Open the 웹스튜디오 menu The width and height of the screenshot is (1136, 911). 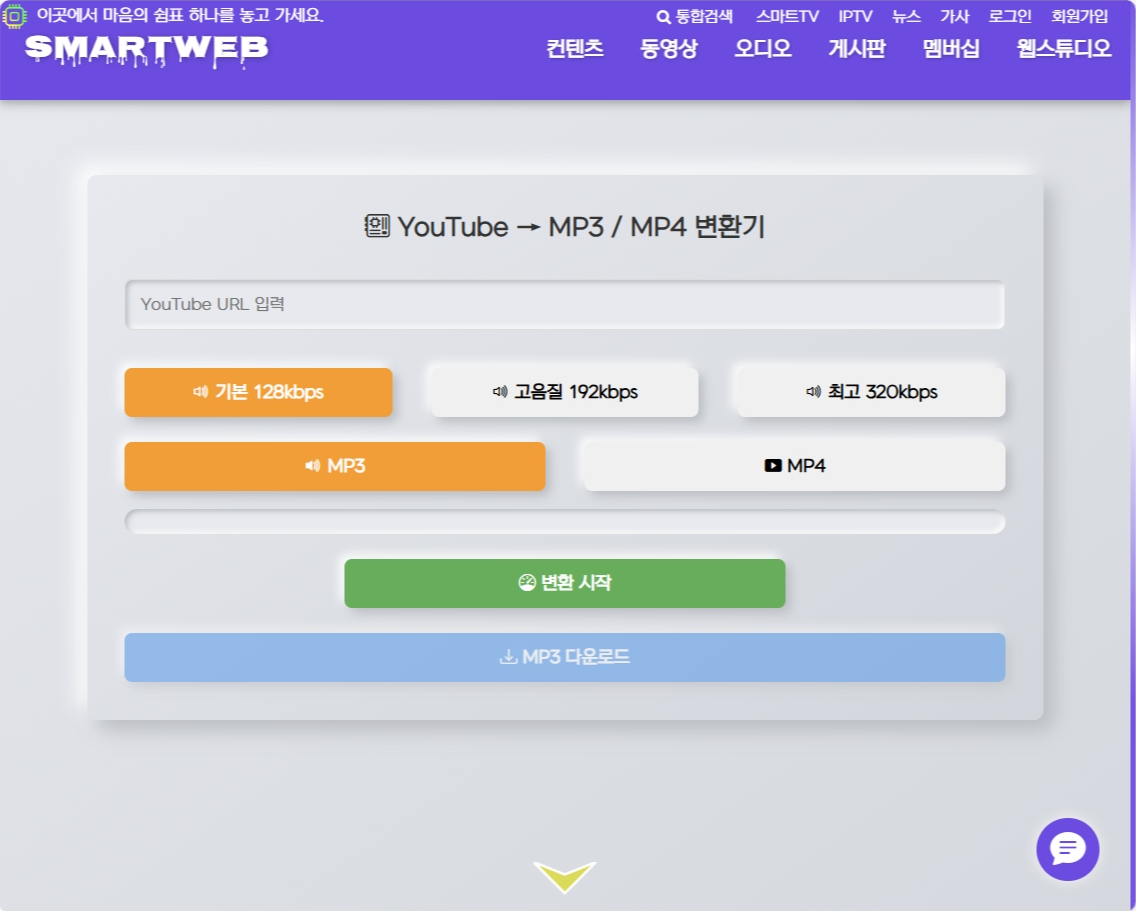point(1064,49)
